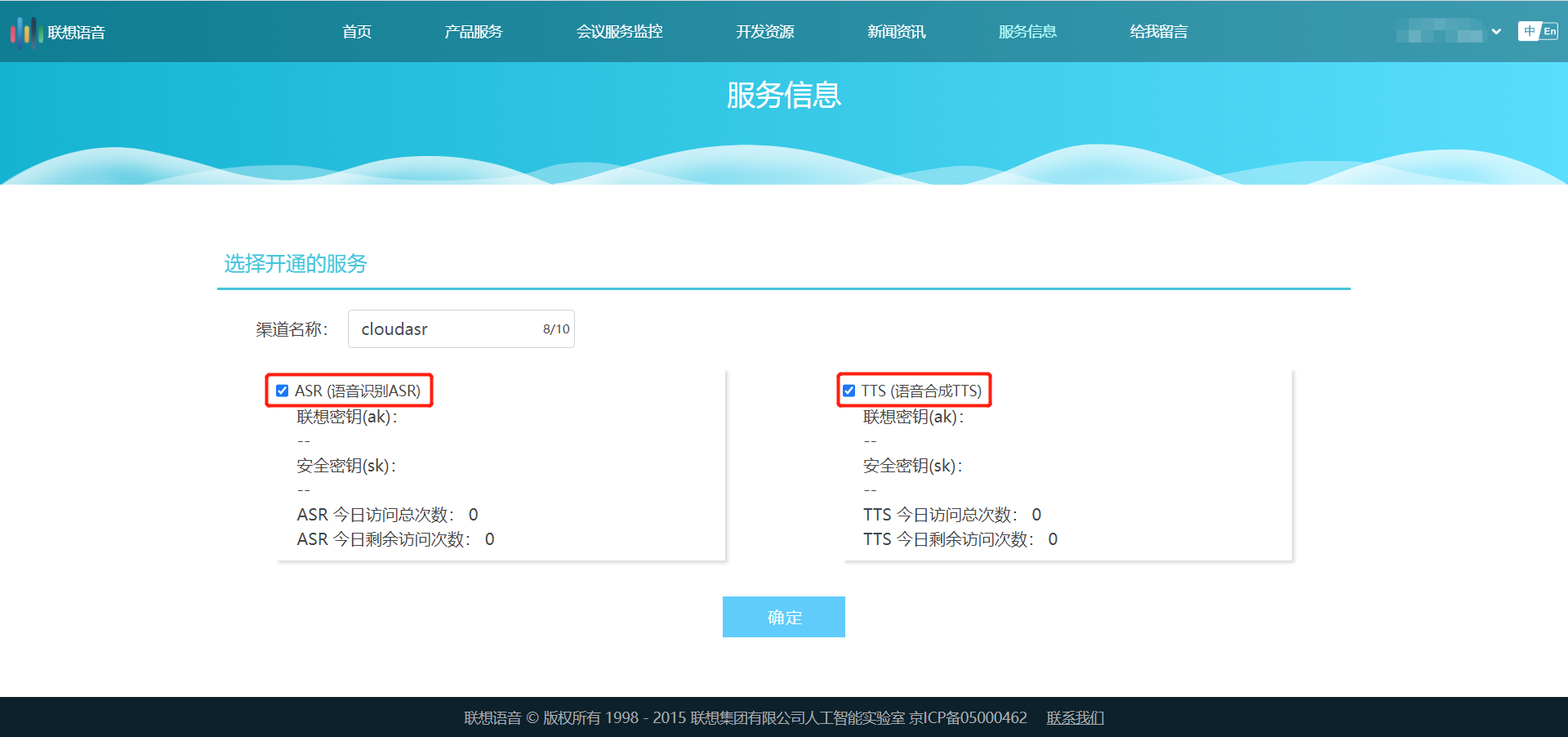Screen dimensions: 1568x737
Task: Click the 8/10 character counter
Action: 556,329
